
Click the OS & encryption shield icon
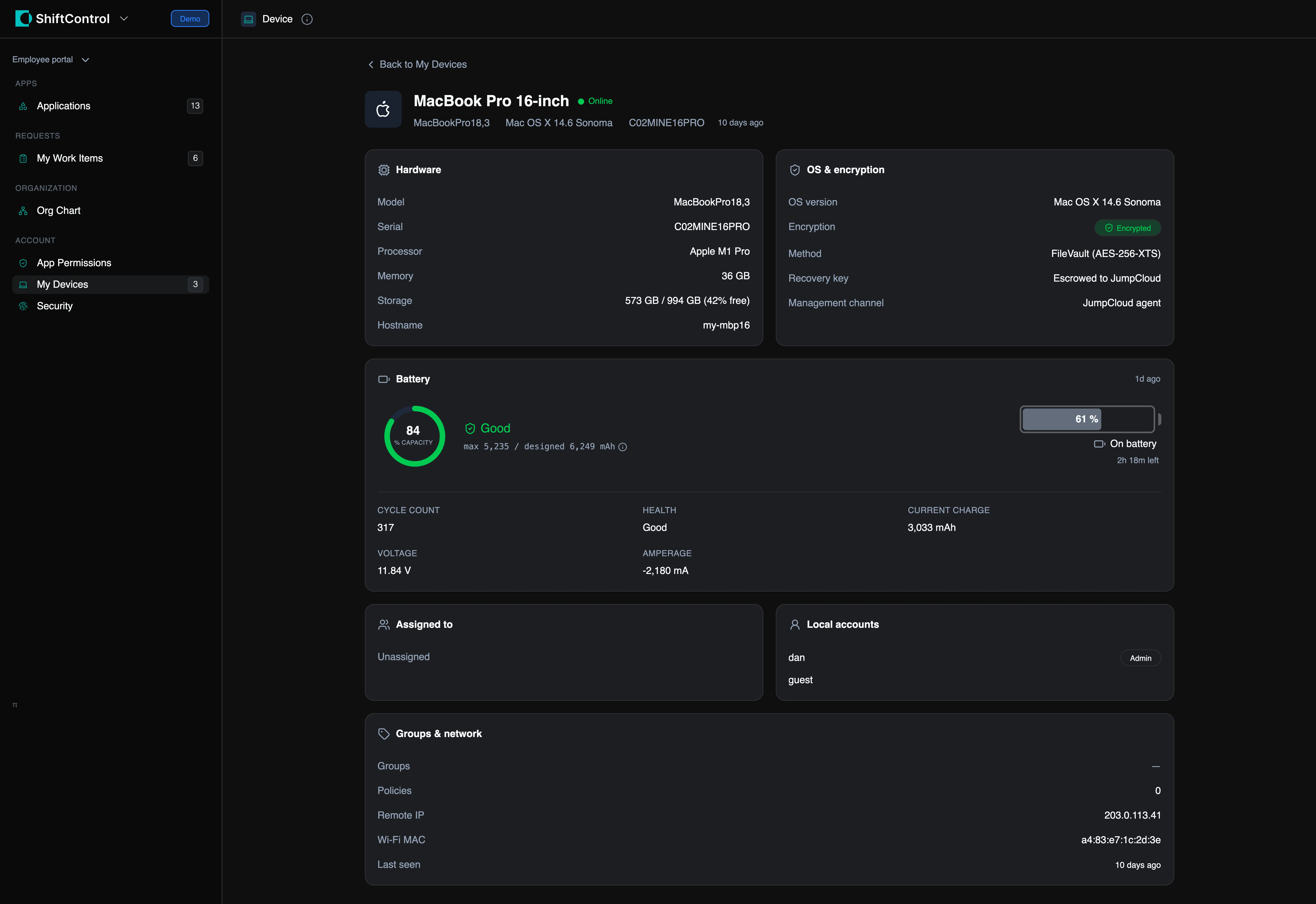pyautogui.click(x=795, y=170)
